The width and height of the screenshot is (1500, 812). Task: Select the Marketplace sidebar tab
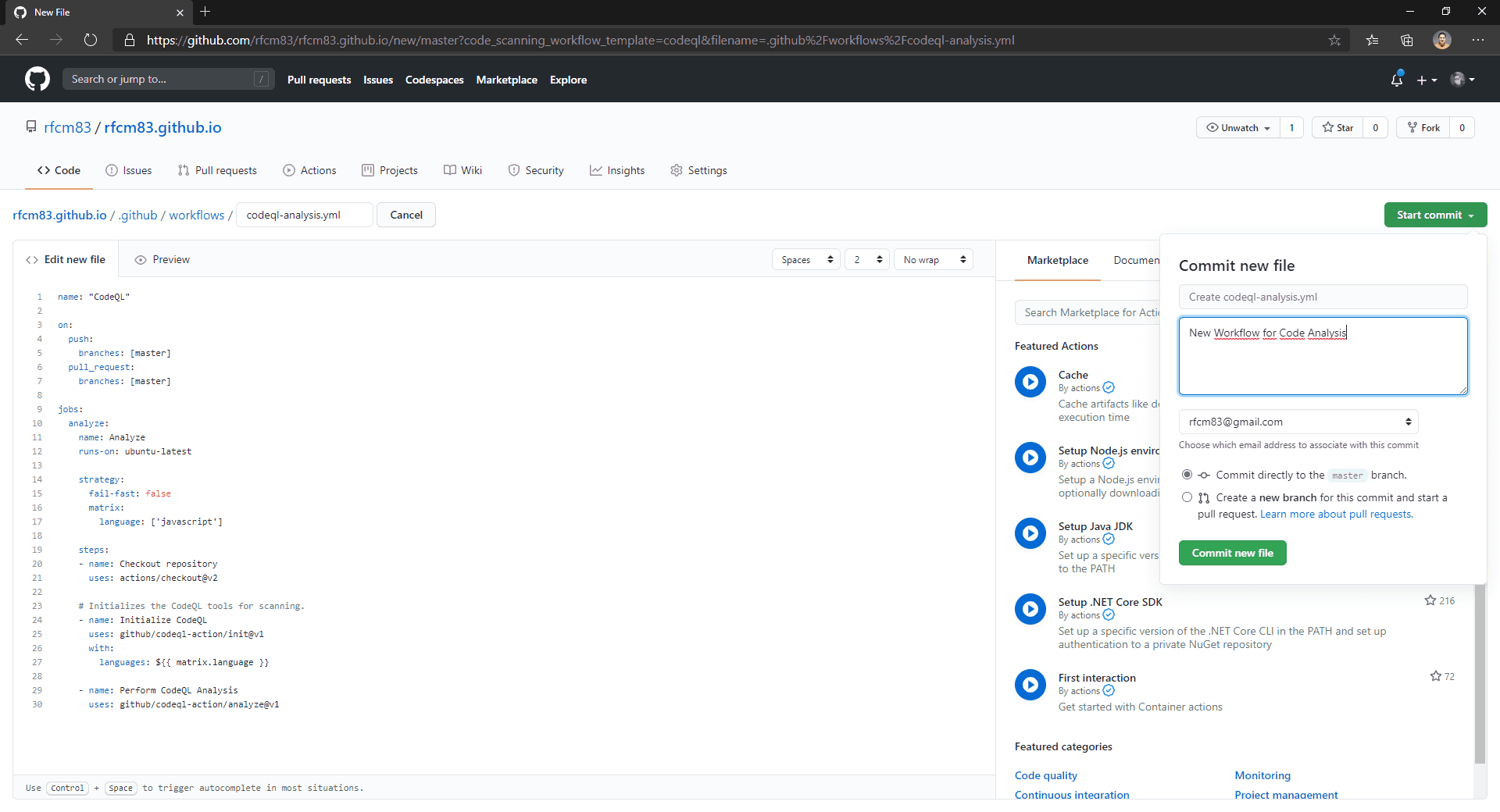(x=1058, y=260)
